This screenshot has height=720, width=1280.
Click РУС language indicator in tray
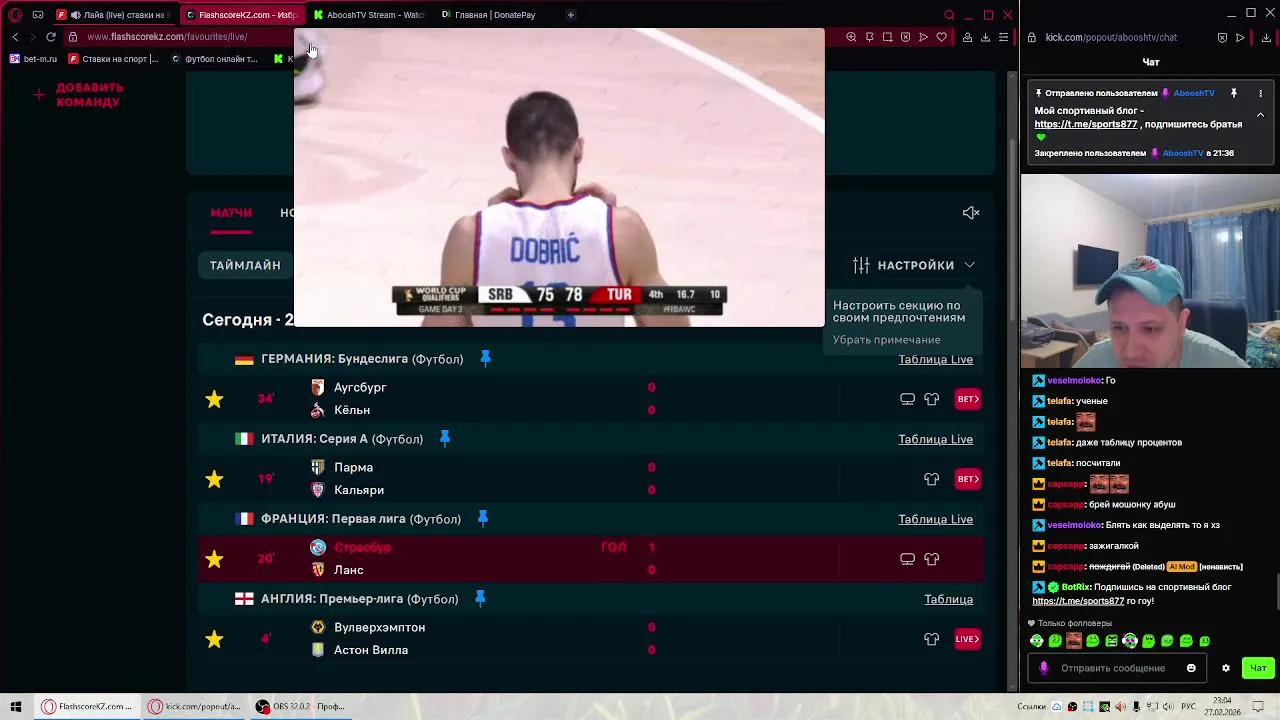(x=1189, y=707)
